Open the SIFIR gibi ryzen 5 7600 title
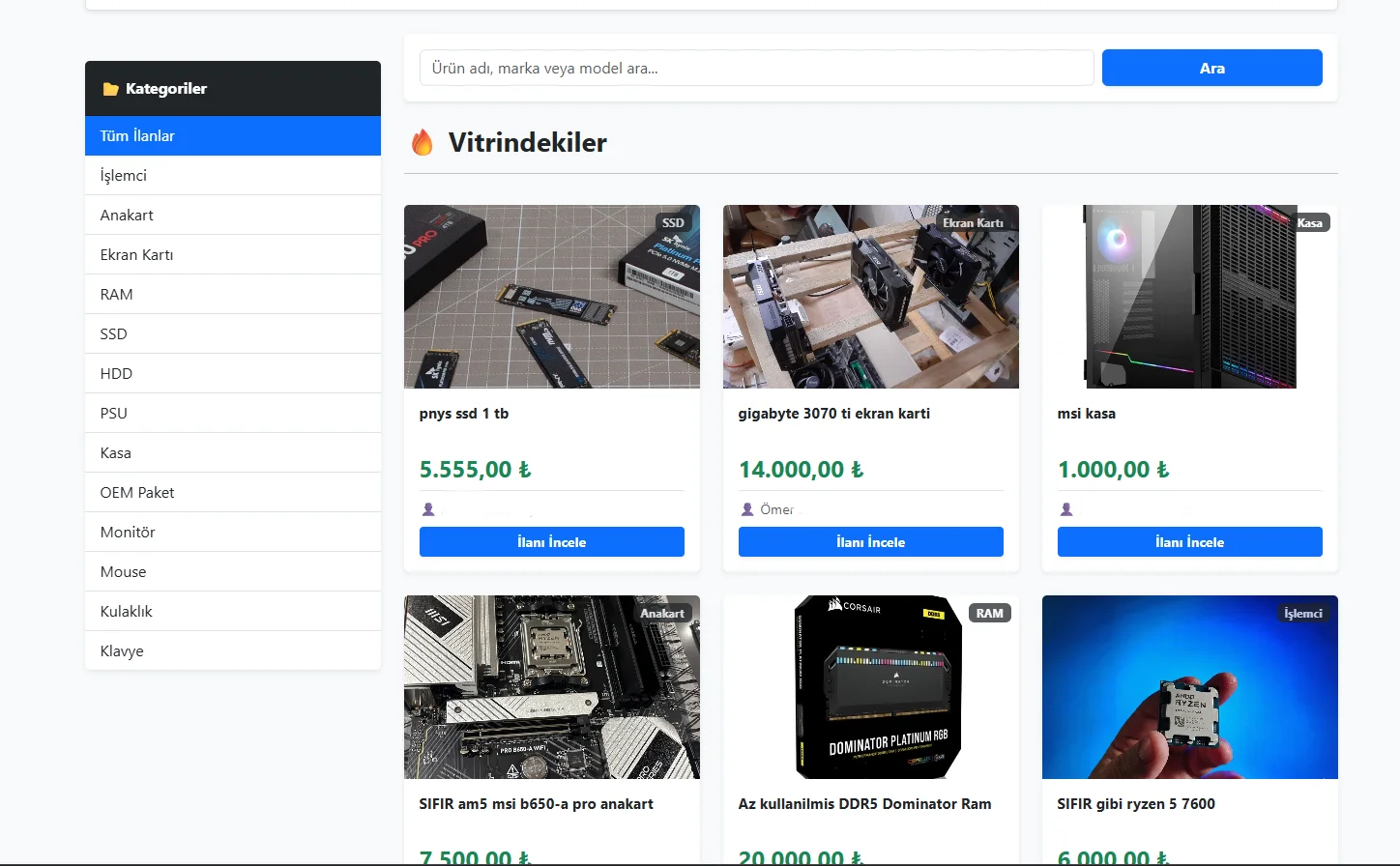Screen dimensions: 1400x866 pyautogui.click(x=1136, y=803)
